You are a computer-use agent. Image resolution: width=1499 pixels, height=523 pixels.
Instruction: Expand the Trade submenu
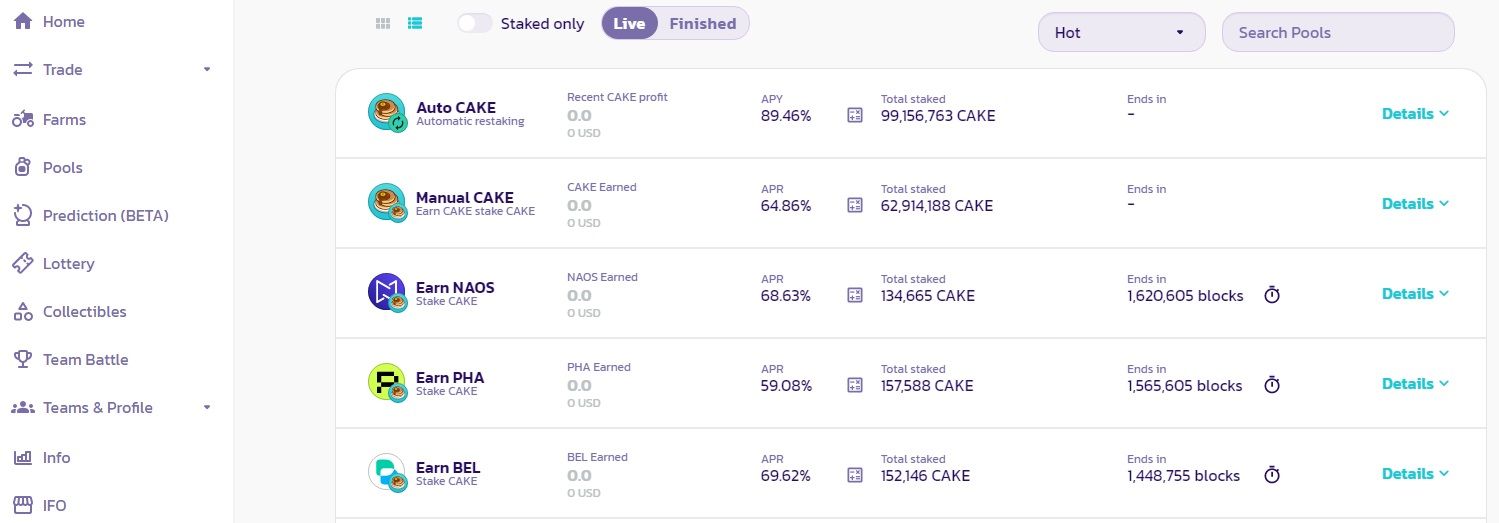click(207, 70)
